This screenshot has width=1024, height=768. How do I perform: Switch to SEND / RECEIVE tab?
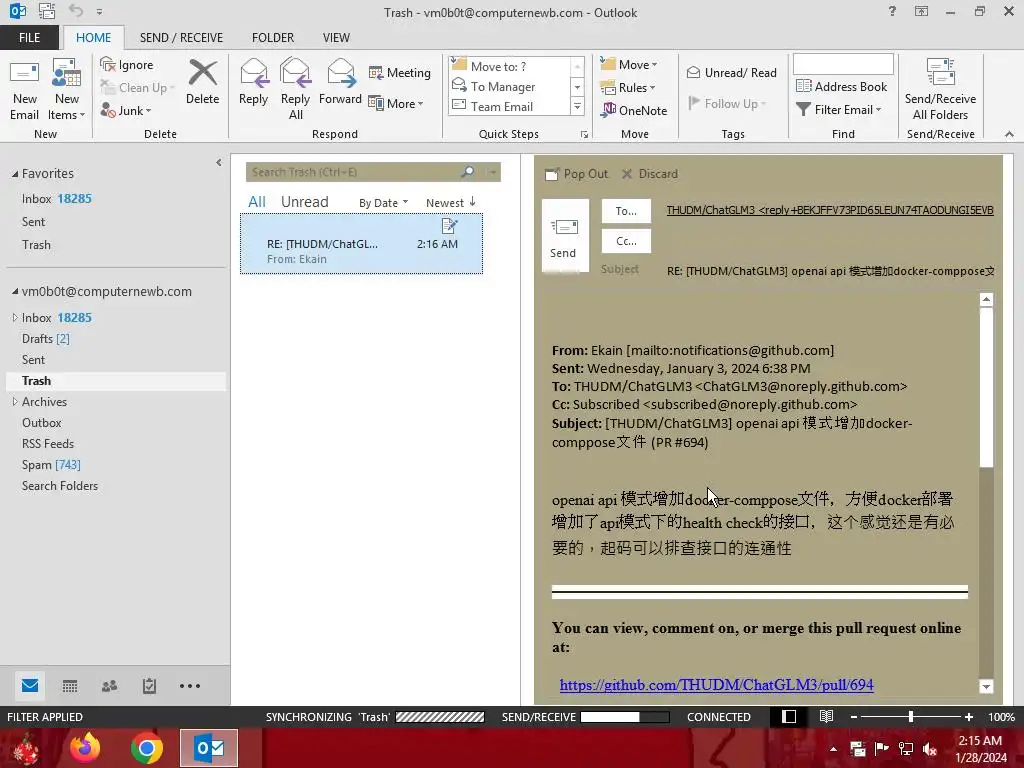pyautogui.click(x=181, y=38)
